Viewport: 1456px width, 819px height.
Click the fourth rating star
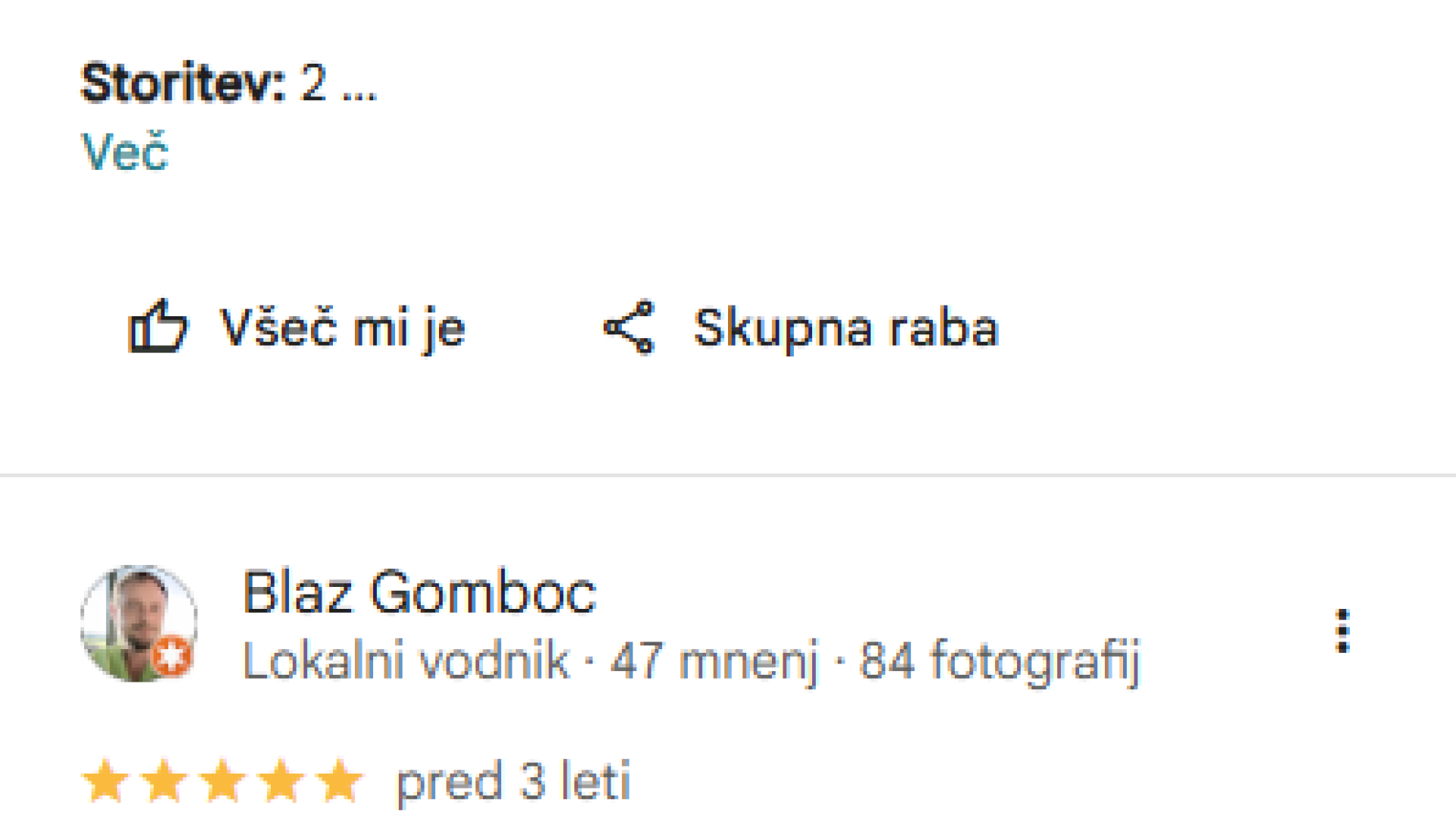click(x=281, y=781)
